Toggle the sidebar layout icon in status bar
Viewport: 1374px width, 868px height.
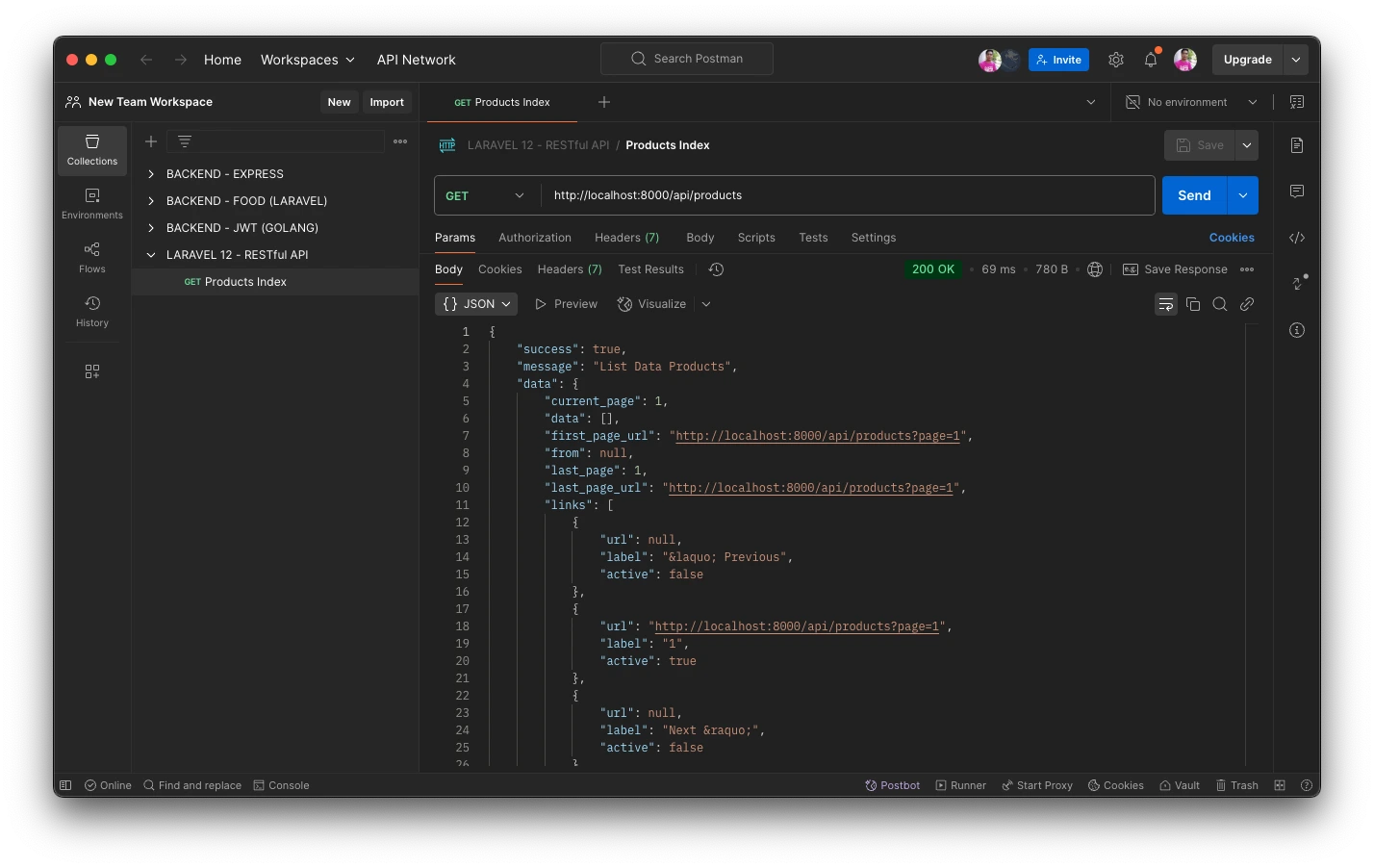click(x=65, y=785)
